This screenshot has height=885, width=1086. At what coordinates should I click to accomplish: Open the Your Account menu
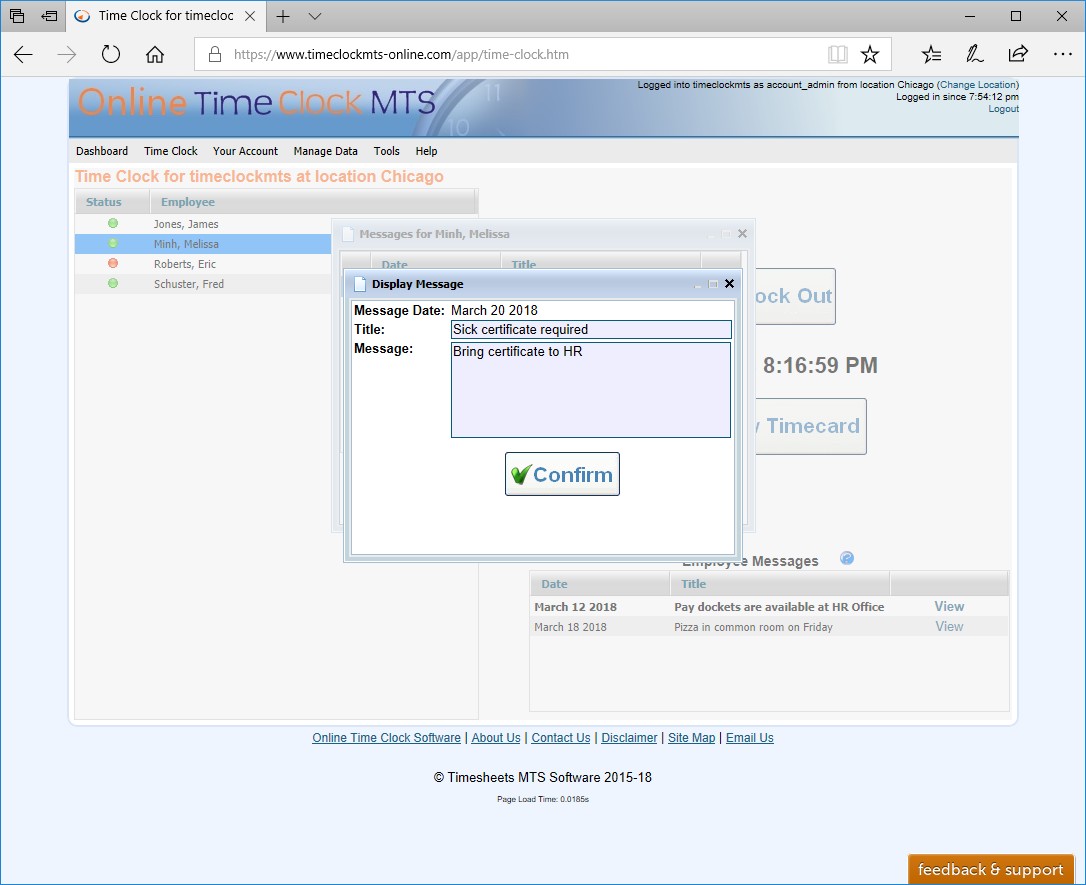tap(245, 151)
